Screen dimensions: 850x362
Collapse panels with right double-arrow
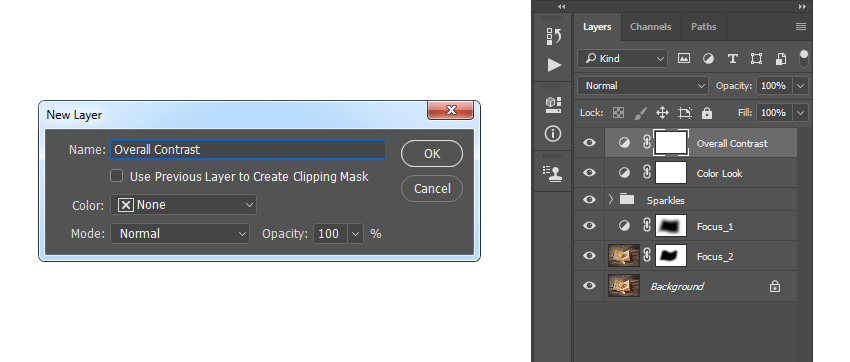point(802,7)
